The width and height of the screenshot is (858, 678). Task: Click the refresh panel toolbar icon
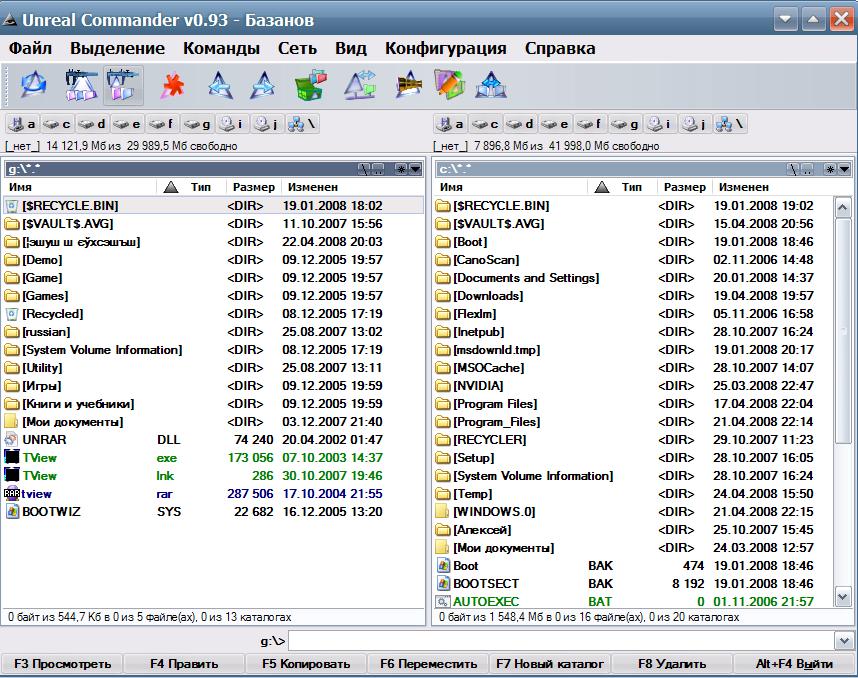click(33, 85)
